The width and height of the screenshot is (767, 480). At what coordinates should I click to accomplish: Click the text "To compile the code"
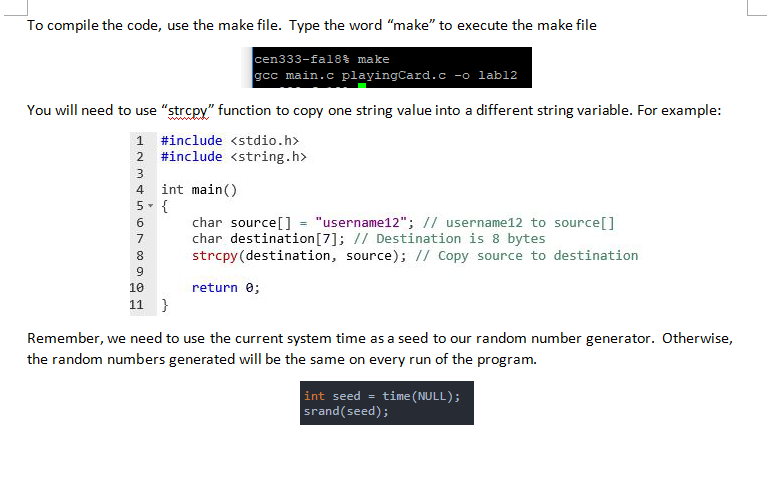point(94,25)
